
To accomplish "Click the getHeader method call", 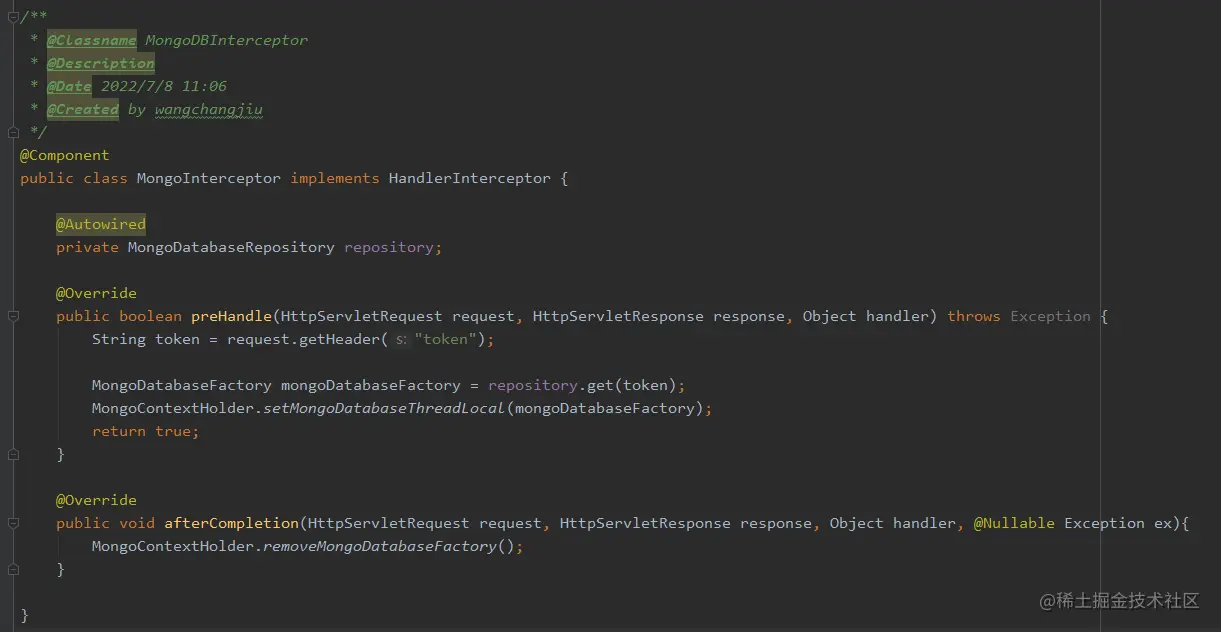I will click(340, 339).
